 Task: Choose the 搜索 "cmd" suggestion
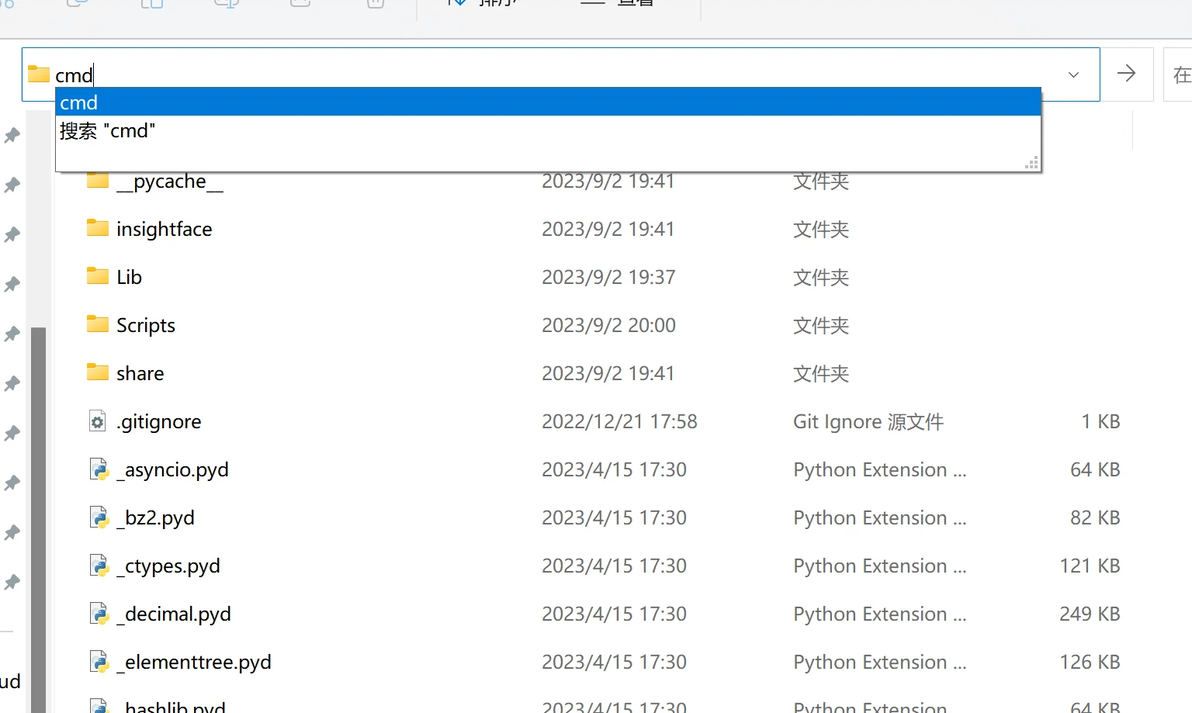tap(108, 131)
